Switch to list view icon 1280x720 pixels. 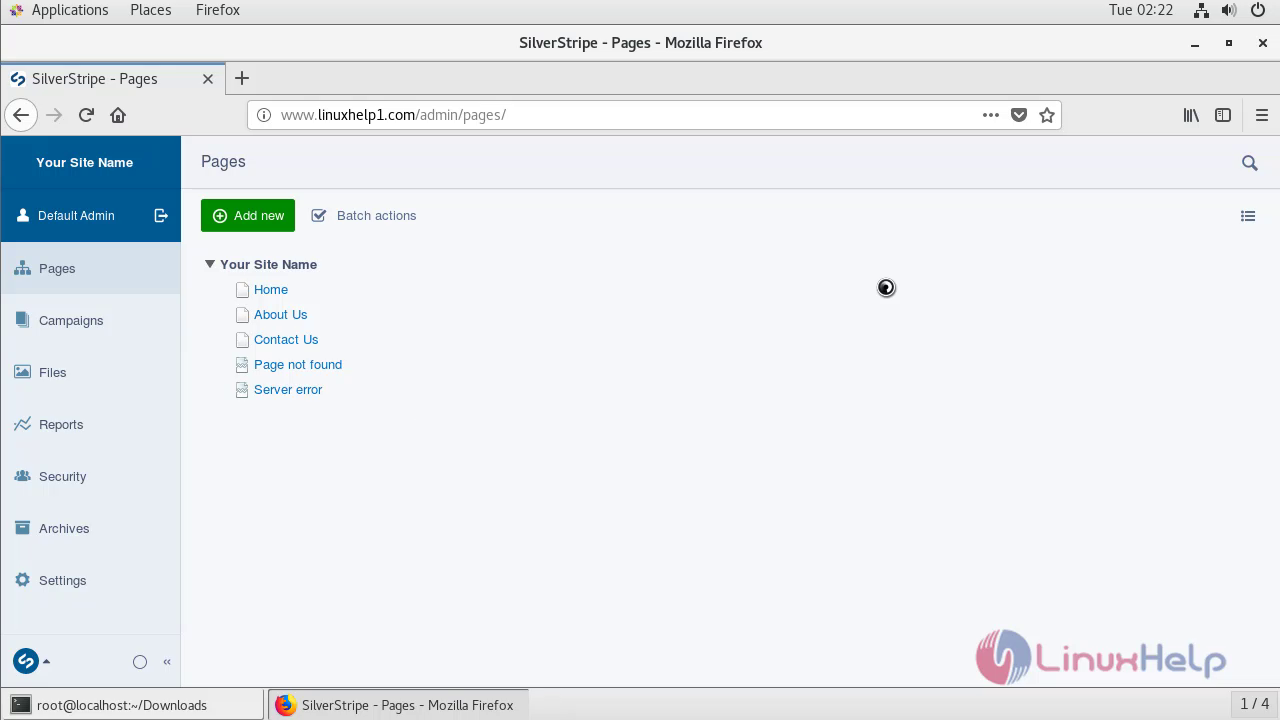click(1248, 216)
